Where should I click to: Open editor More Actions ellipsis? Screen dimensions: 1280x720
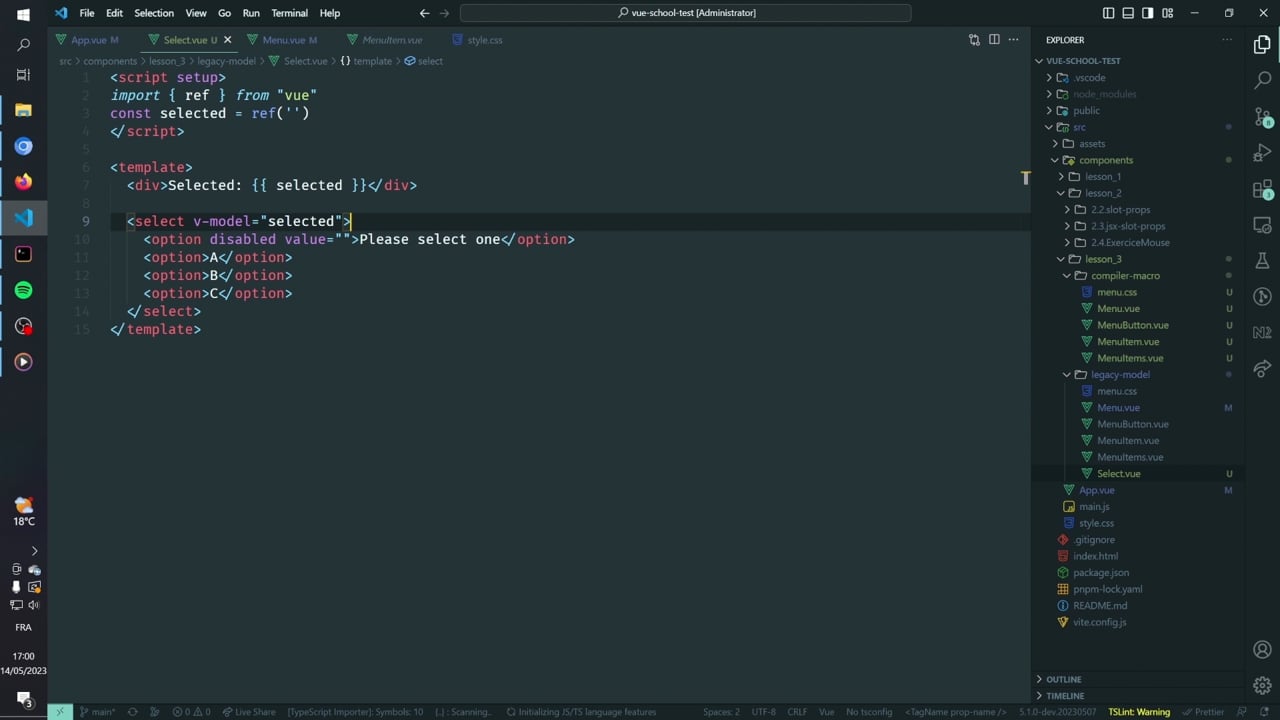pos(1013,40)
